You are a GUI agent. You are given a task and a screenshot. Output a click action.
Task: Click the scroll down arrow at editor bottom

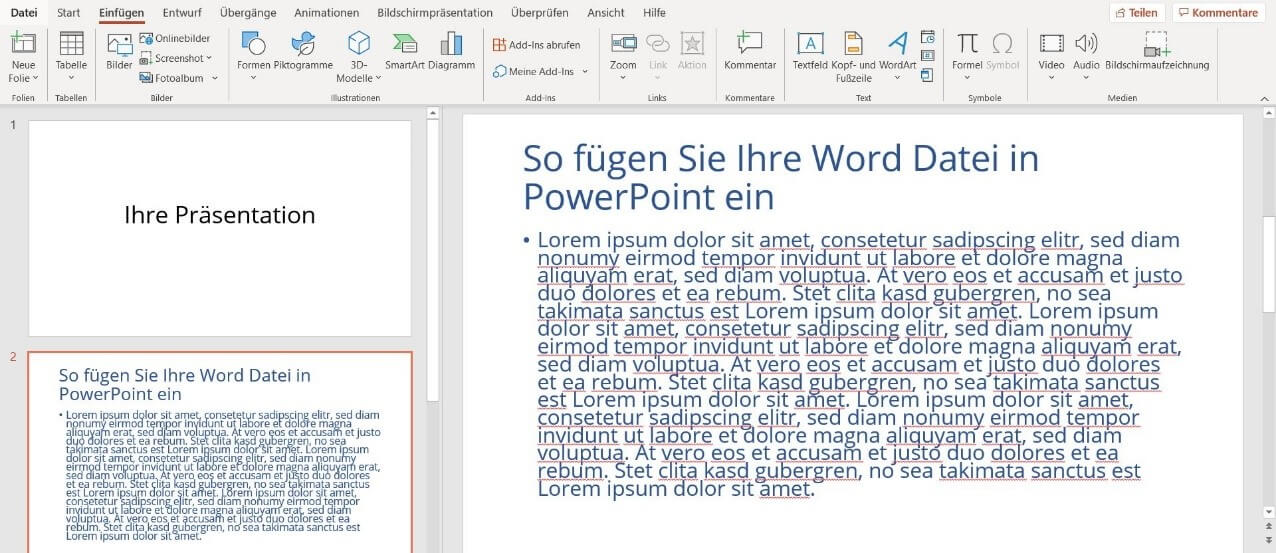(1269, 511)
